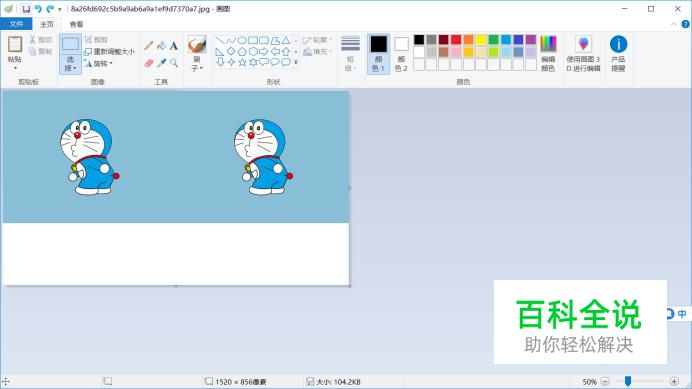Choose the Rounded rectangle shape

264,41
